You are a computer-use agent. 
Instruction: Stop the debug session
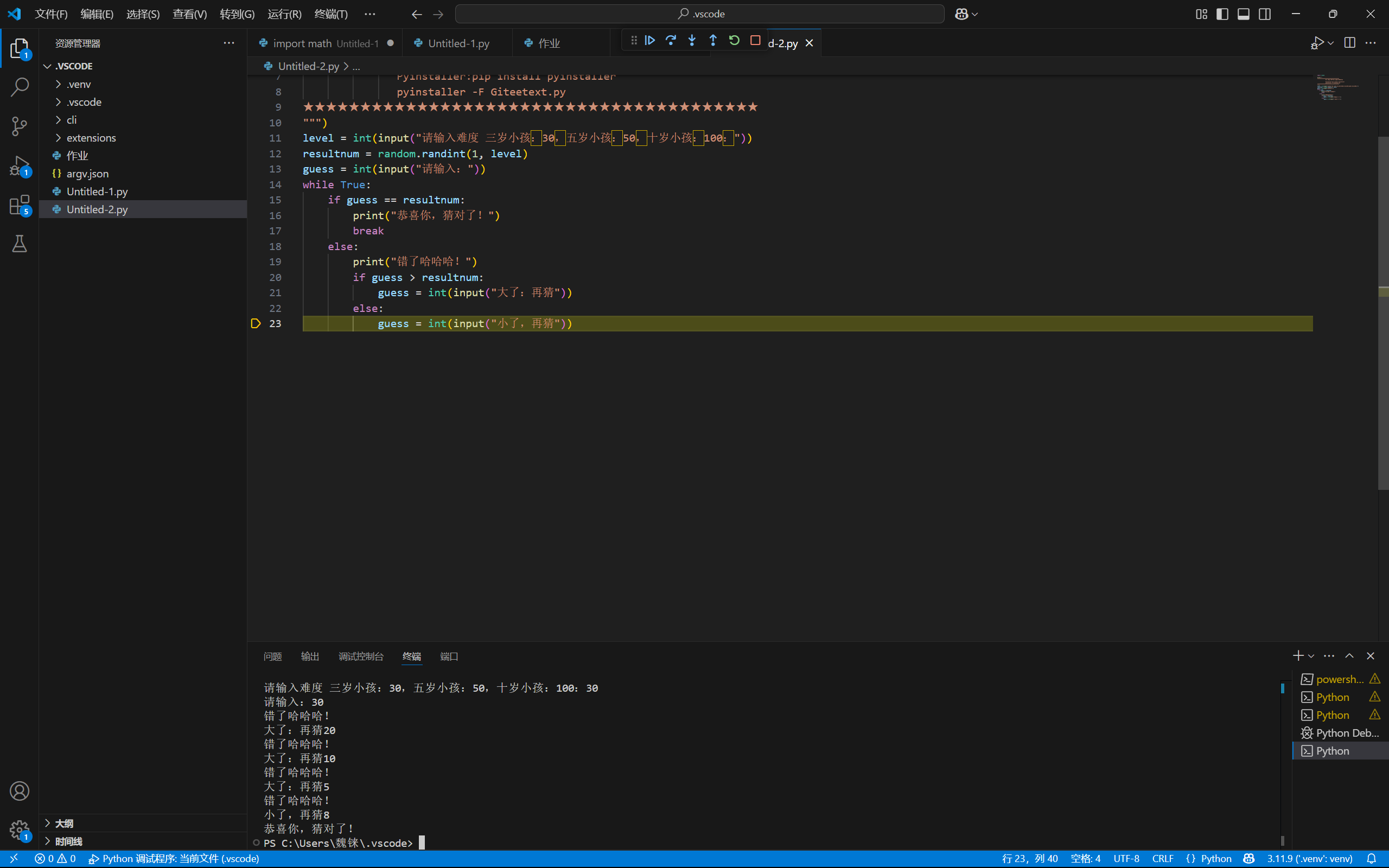coord(755,40)
